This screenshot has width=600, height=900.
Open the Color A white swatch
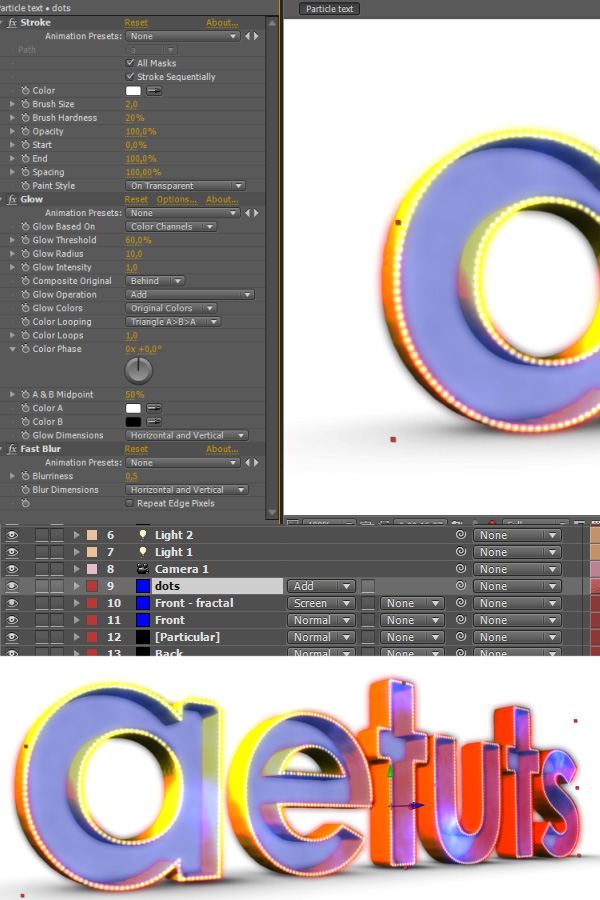(x=133, y=408)
